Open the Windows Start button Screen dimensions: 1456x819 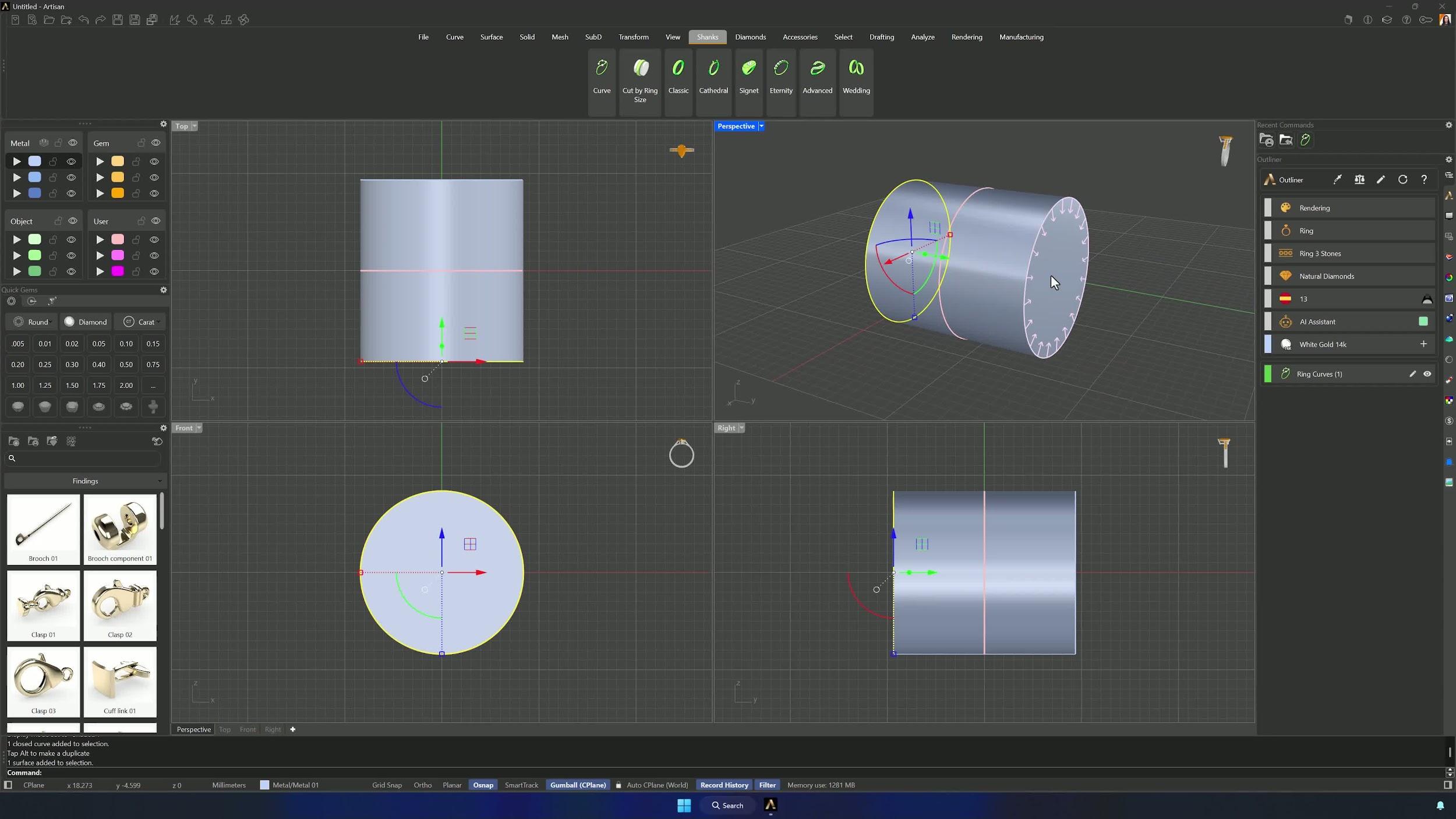pyautogui.click(x=684, y=804)
